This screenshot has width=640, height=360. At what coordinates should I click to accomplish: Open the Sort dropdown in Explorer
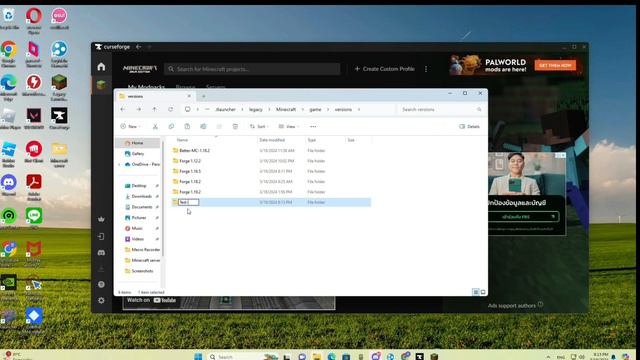pyautogui.click(x=259, y=127)
